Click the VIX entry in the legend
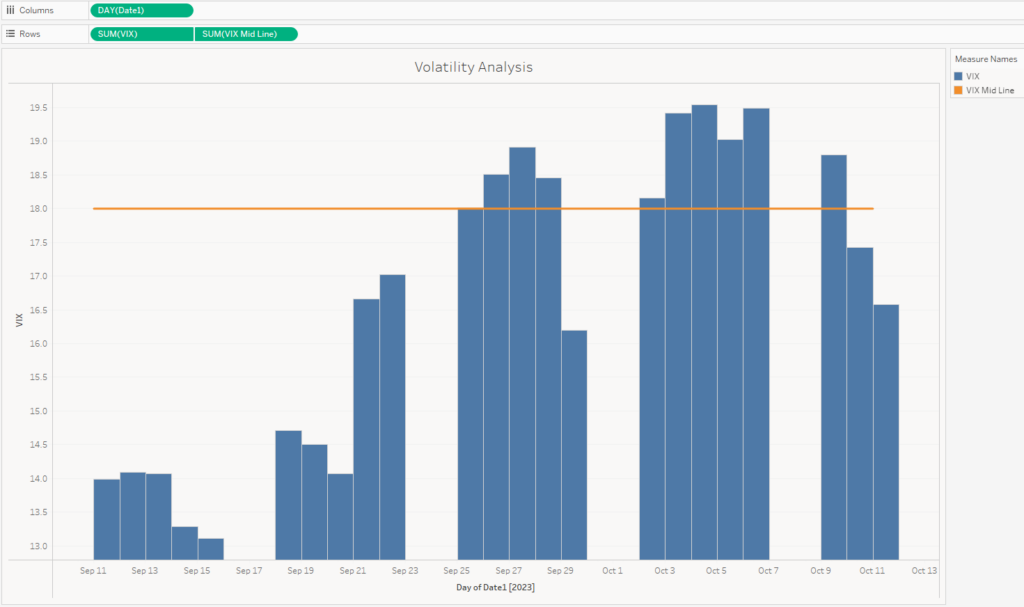Screen dimensions: 1024x607 (x=972, y=75)
